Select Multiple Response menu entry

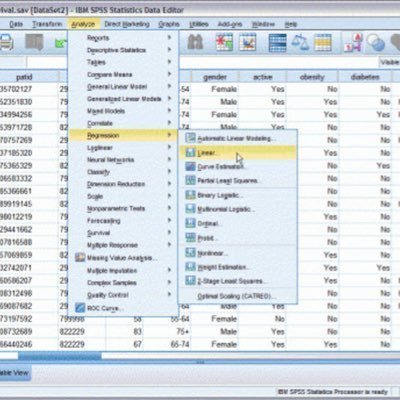point(123,245)
